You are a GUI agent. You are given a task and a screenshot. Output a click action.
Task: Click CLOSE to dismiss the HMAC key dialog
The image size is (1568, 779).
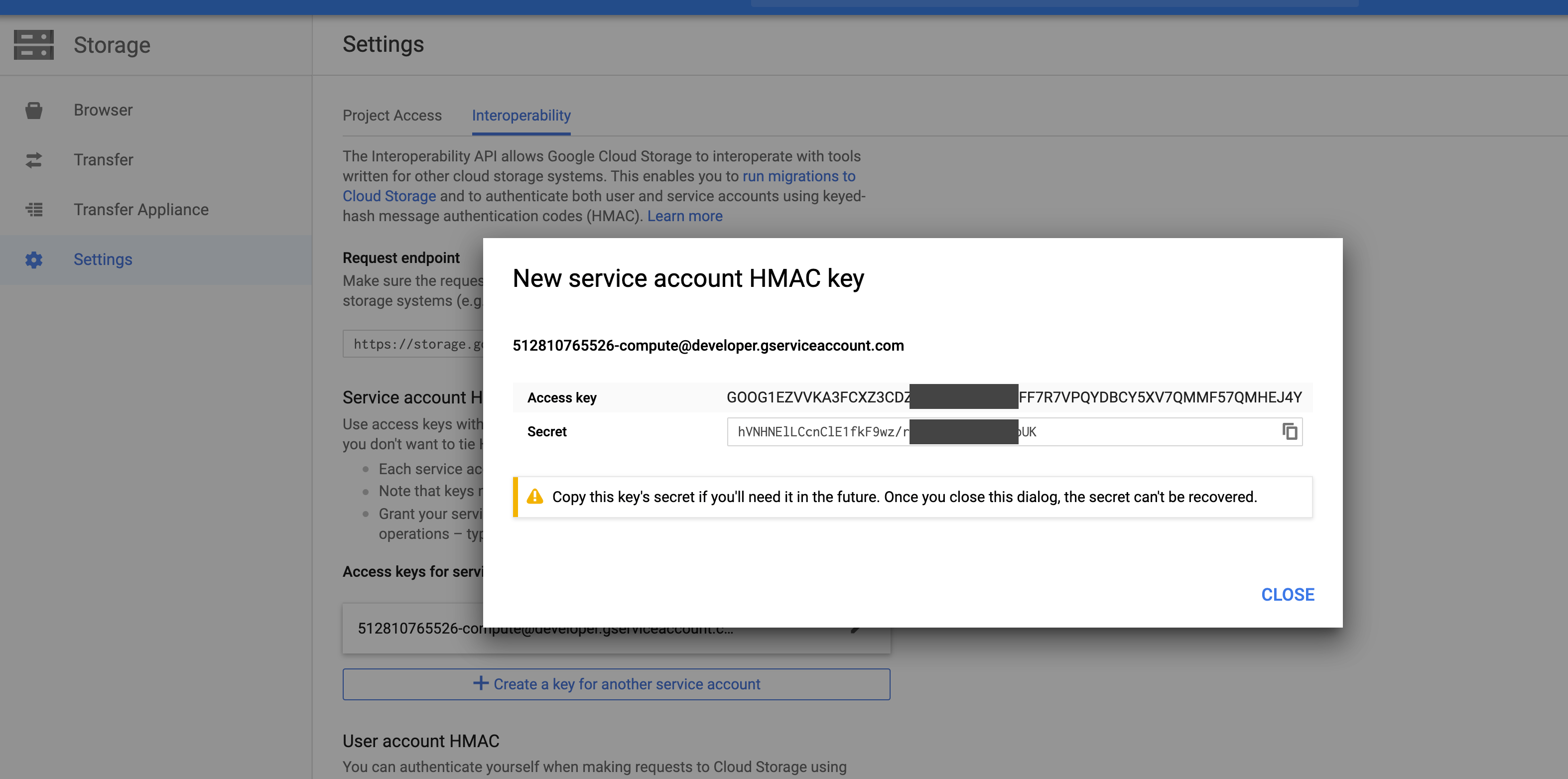(x=1288, y=595)
